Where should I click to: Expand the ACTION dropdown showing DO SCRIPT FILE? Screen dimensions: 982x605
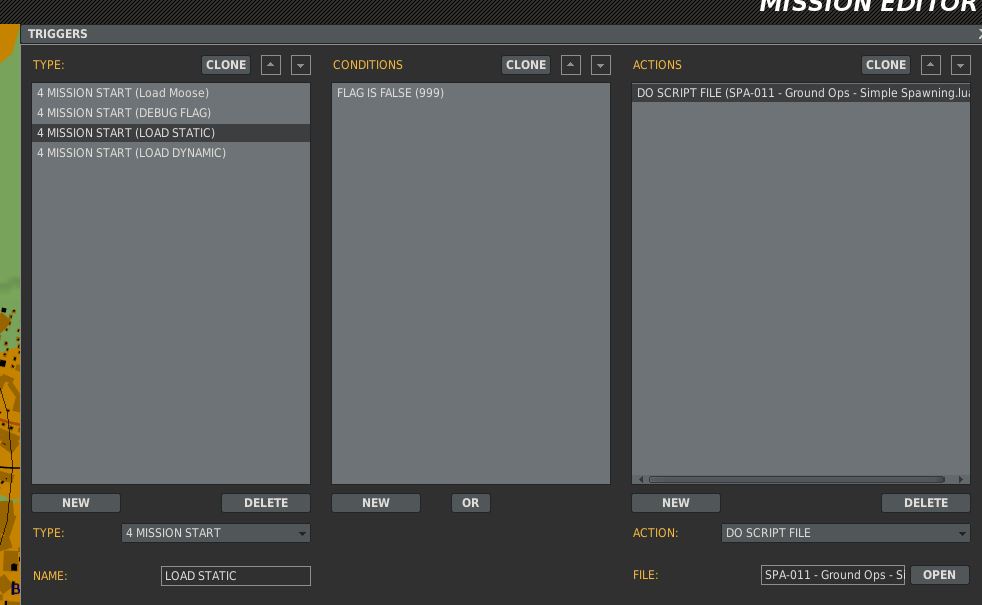click(x=846, y=533)
